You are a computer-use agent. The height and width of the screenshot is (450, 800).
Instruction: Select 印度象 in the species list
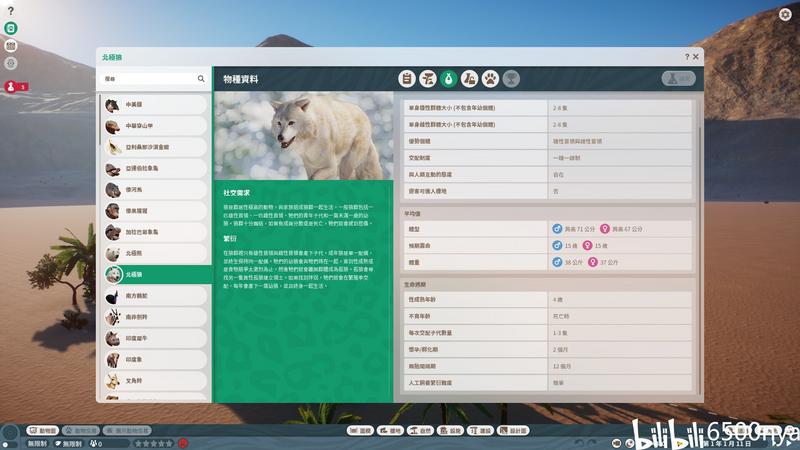155,360
